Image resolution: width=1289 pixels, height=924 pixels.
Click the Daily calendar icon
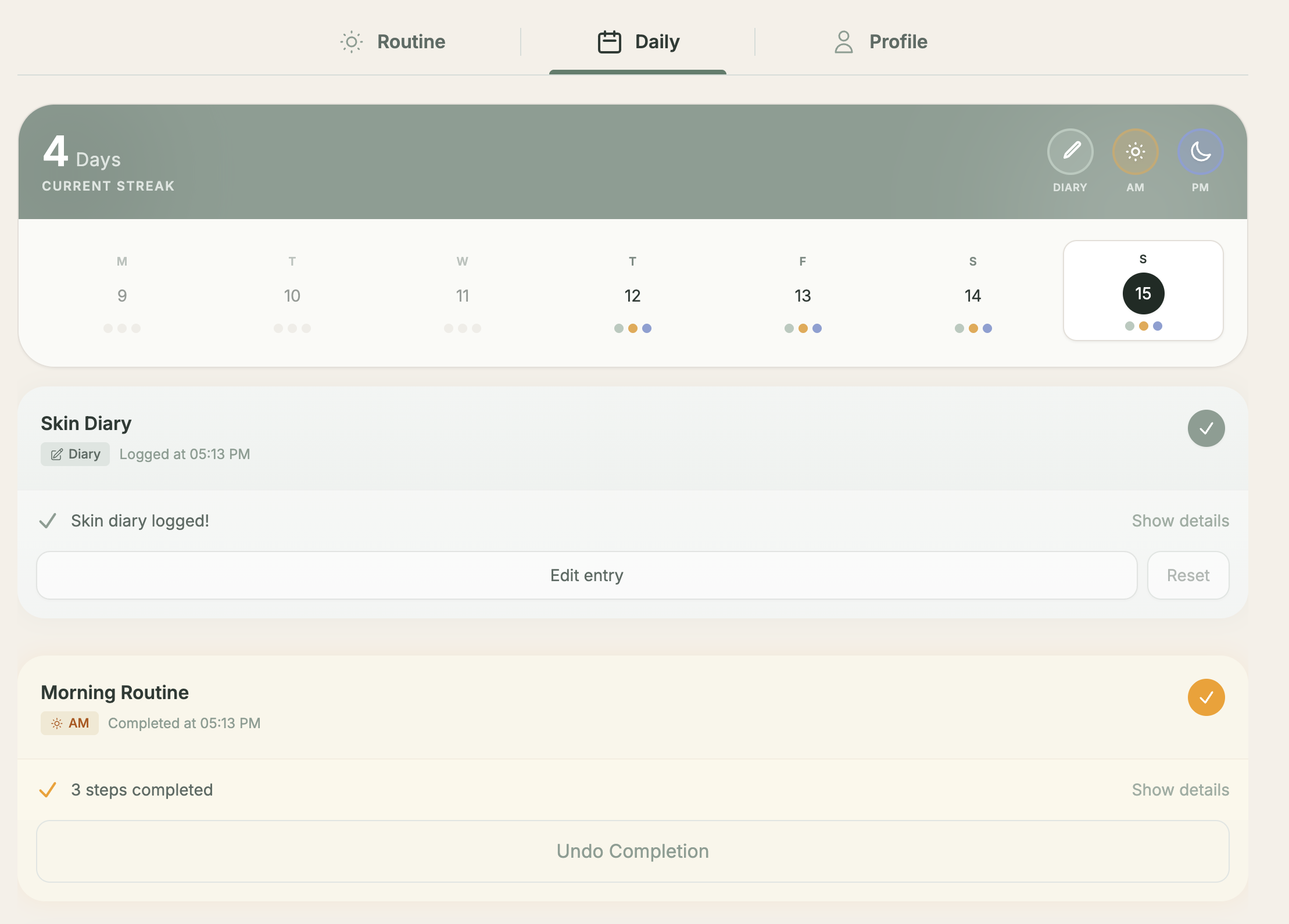click(608, 41)
